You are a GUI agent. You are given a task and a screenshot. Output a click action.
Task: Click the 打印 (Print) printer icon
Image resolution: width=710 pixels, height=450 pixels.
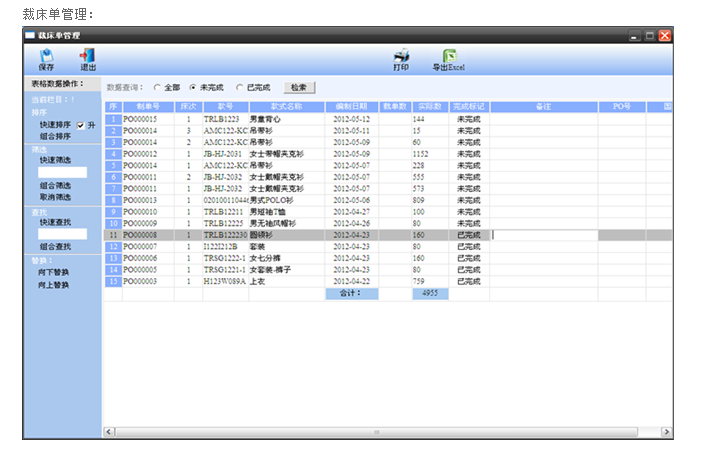(x=401, y=56)
